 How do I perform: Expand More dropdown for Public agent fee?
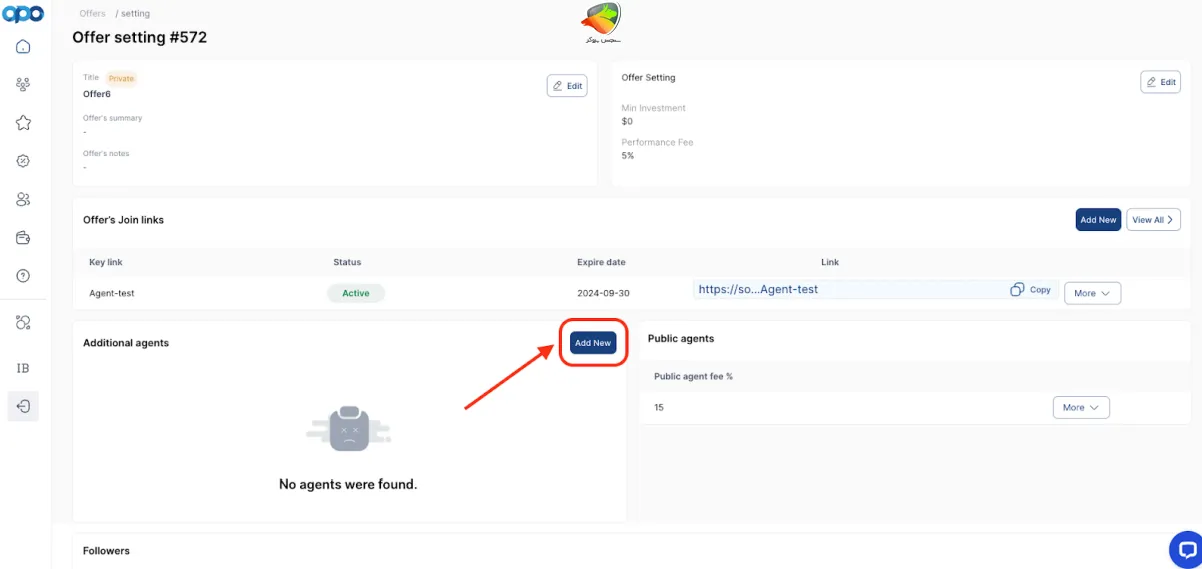(x=1080, y=407)
